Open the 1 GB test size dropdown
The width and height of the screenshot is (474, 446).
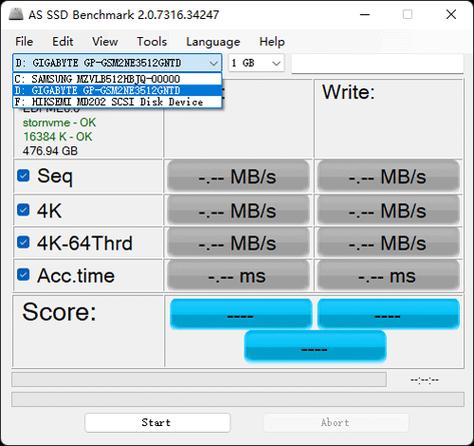[x=256, y=63]
